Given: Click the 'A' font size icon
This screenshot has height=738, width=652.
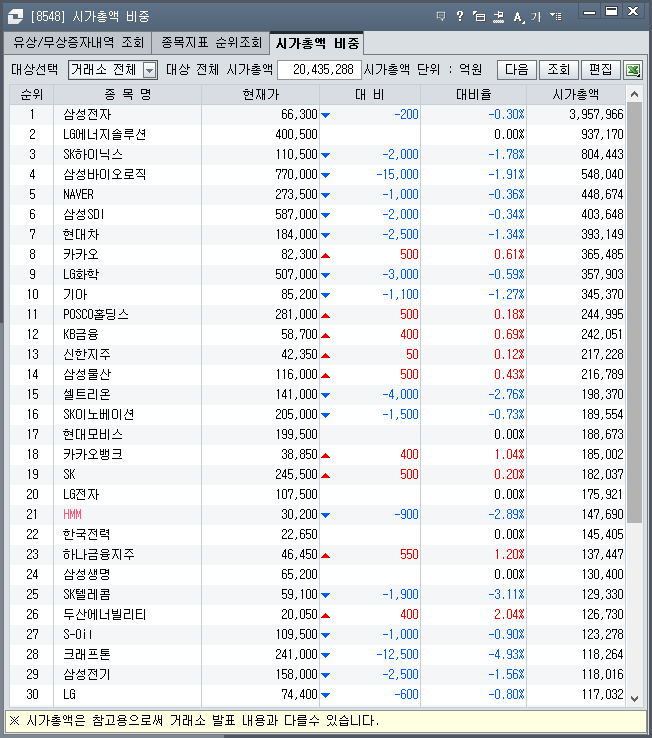Looking at the screenshot, I should click(518, 17).
